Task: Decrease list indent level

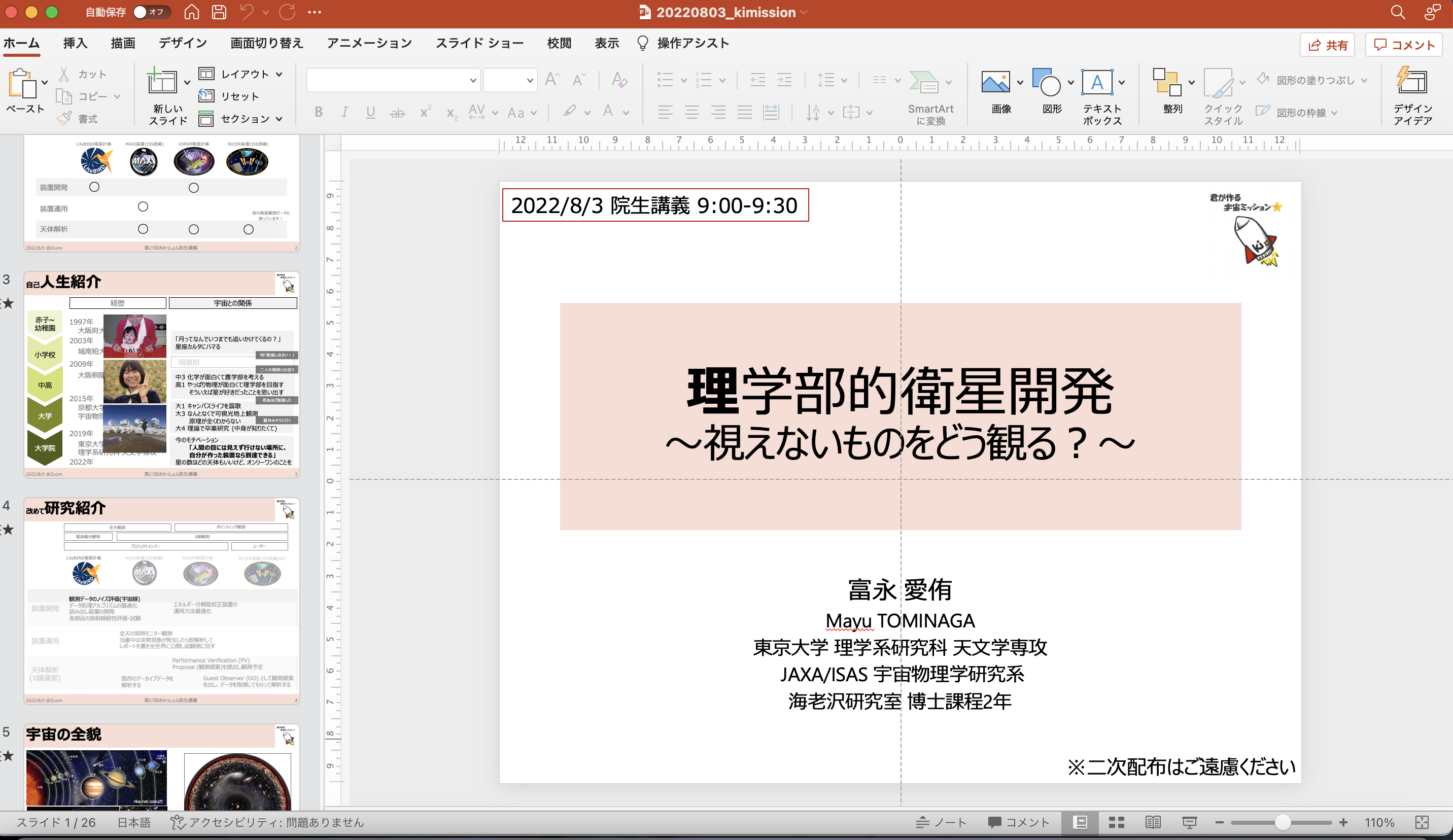Action: [757, 80]
